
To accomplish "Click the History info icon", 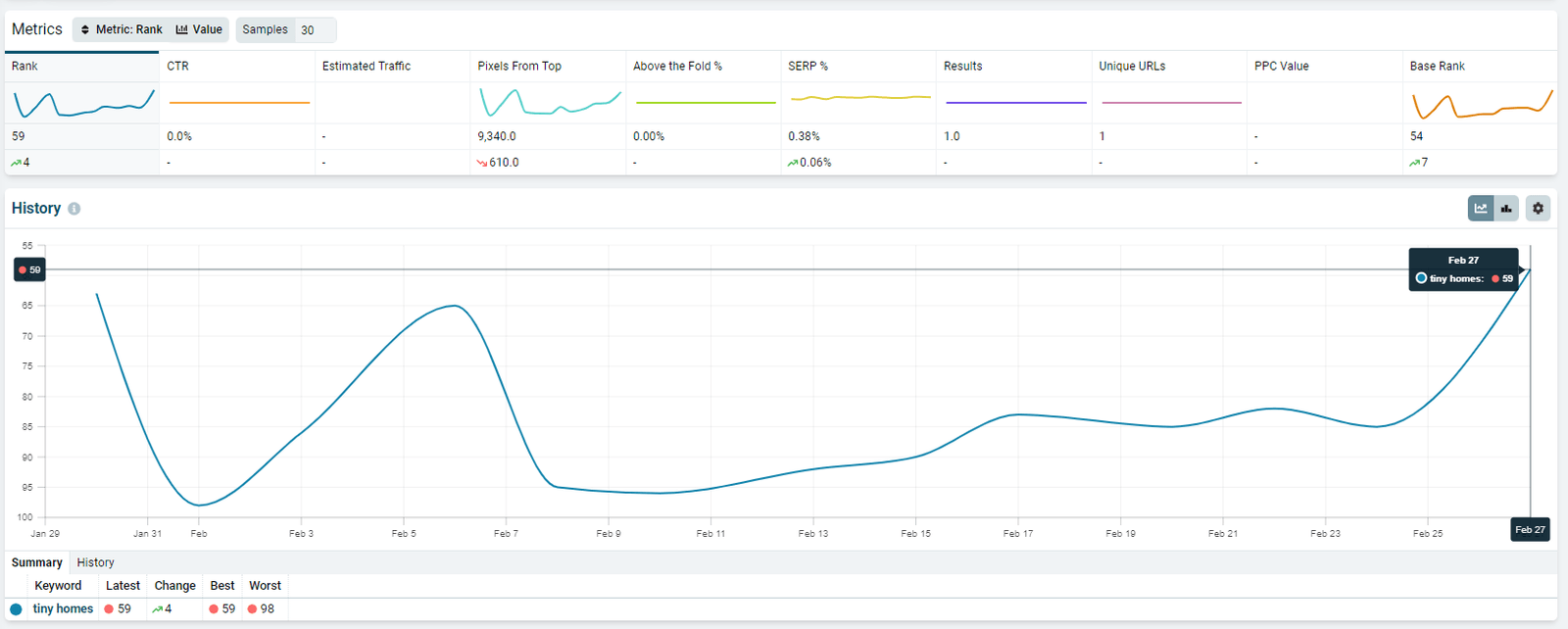I will (74, 209).
